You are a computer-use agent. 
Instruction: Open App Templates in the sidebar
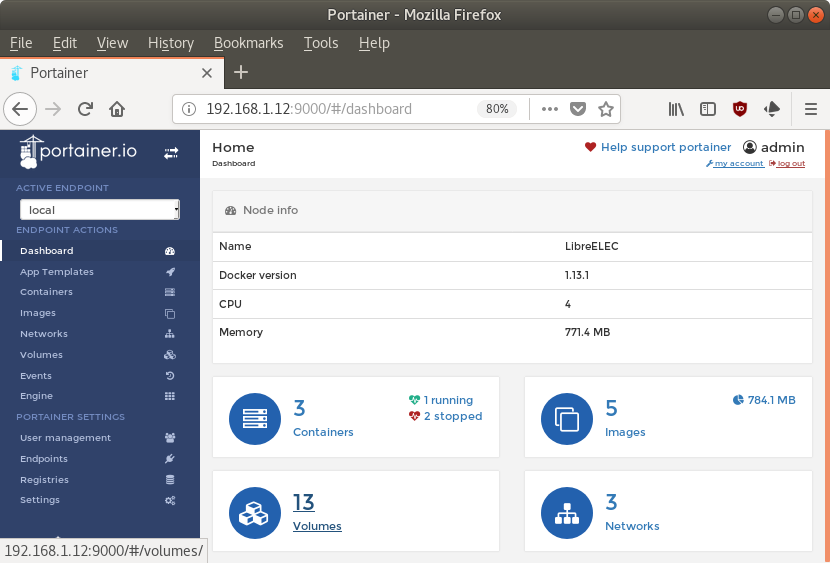(100, 272)
